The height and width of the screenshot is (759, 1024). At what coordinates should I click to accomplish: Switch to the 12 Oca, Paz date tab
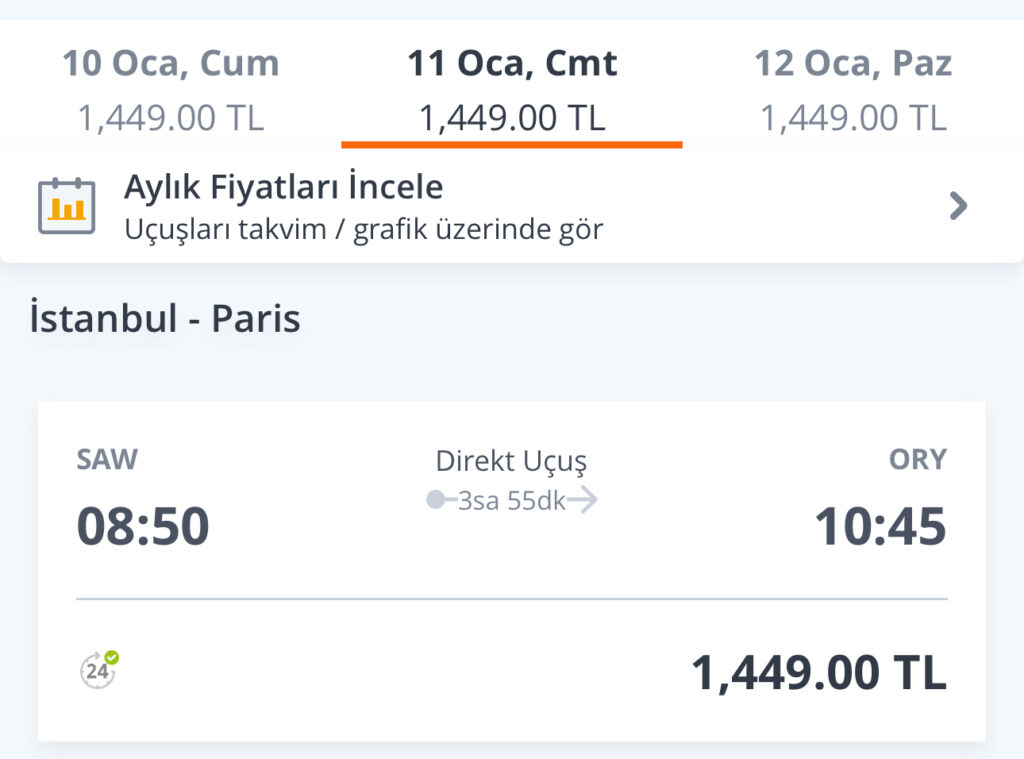tap(853, 64)
